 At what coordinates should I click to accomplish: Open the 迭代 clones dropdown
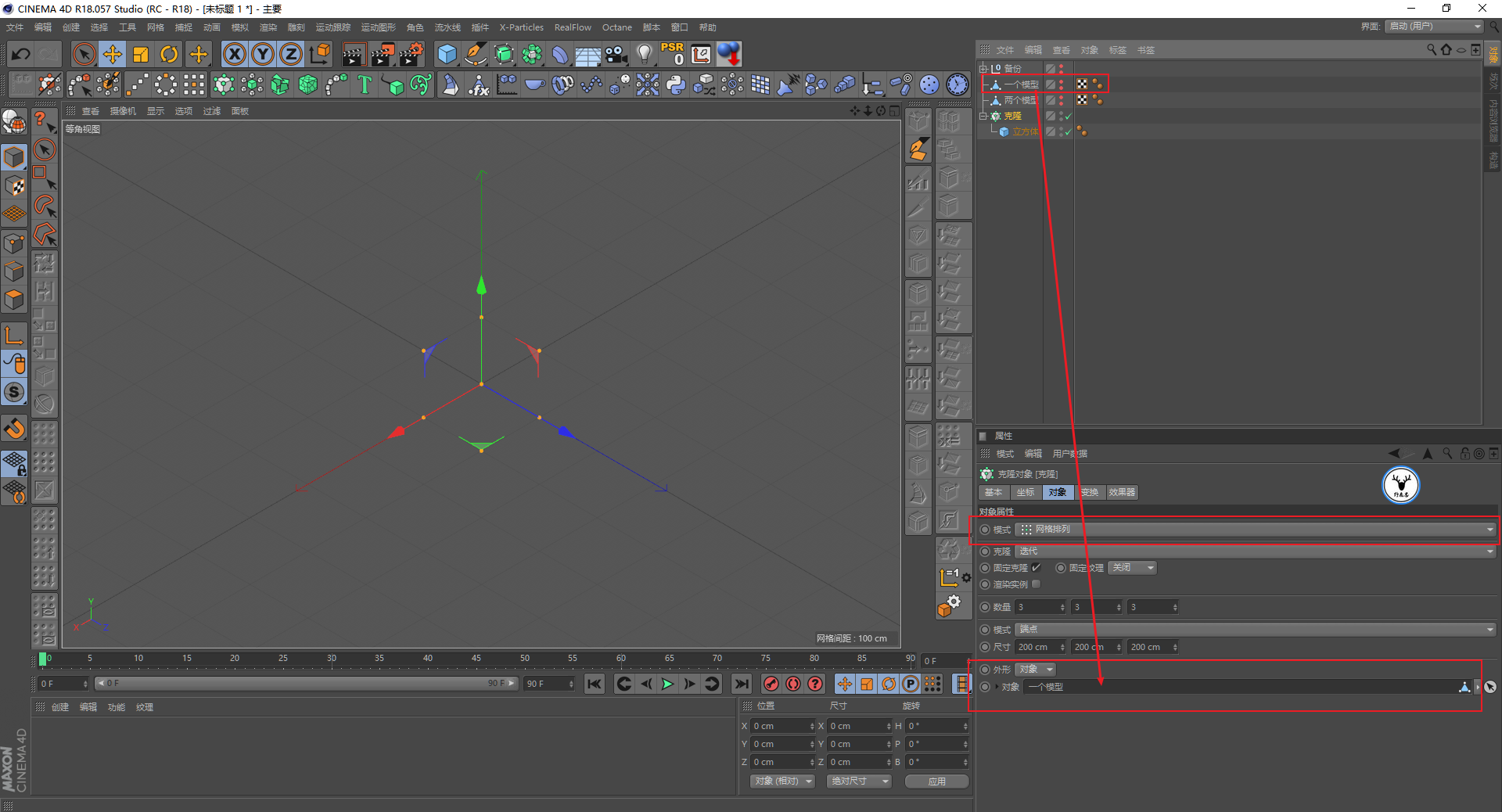coord(1256,552)
